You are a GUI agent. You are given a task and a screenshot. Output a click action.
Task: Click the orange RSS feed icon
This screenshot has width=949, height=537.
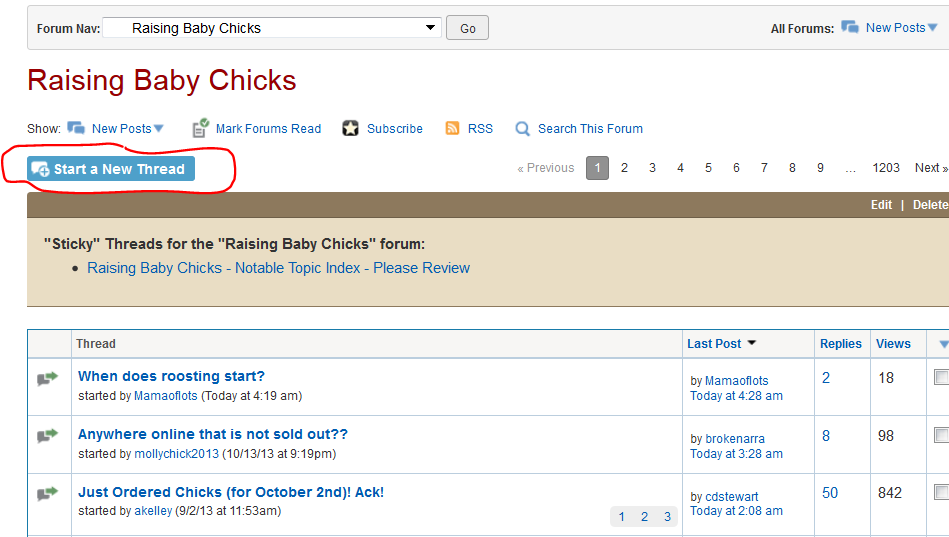coord(452,128)
